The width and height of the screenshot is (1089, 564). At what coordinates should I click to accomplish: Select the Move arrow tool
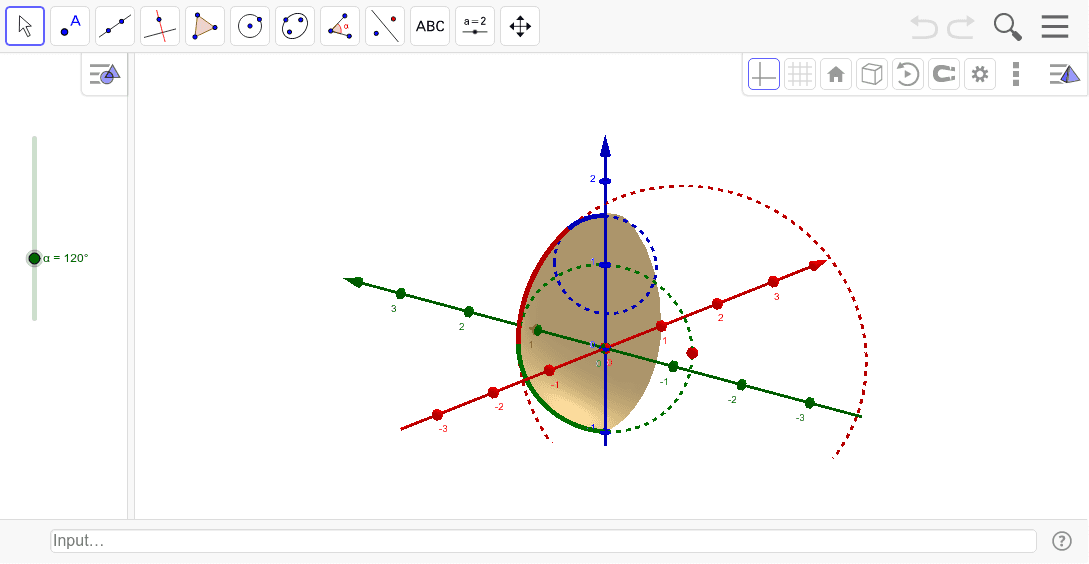coord(25,26)
